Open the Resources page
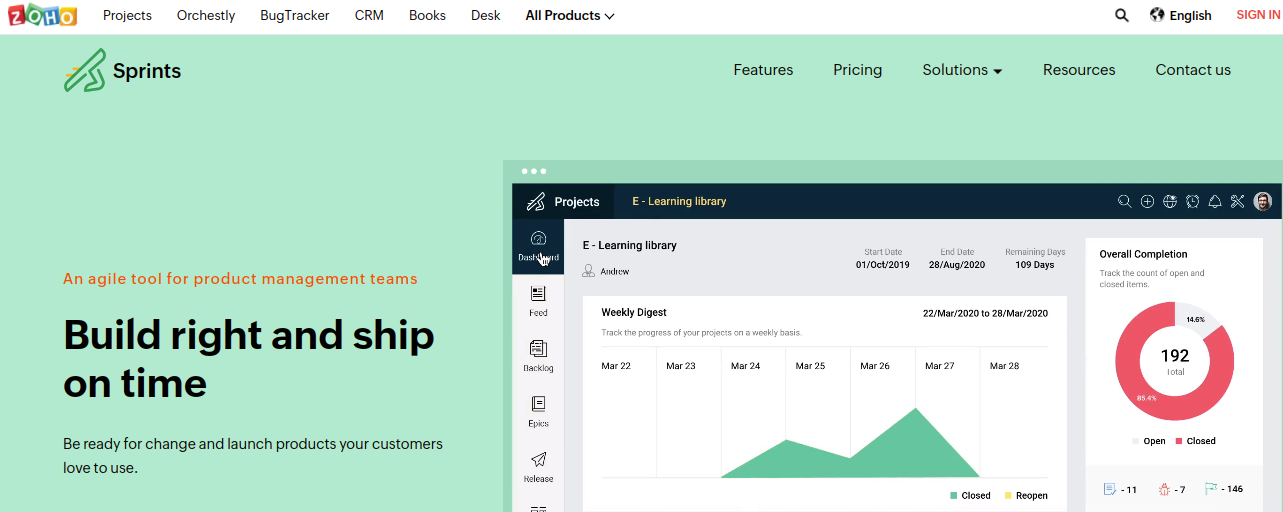This screenshot has height=512, width=1283. click(x=1079, y=70)
